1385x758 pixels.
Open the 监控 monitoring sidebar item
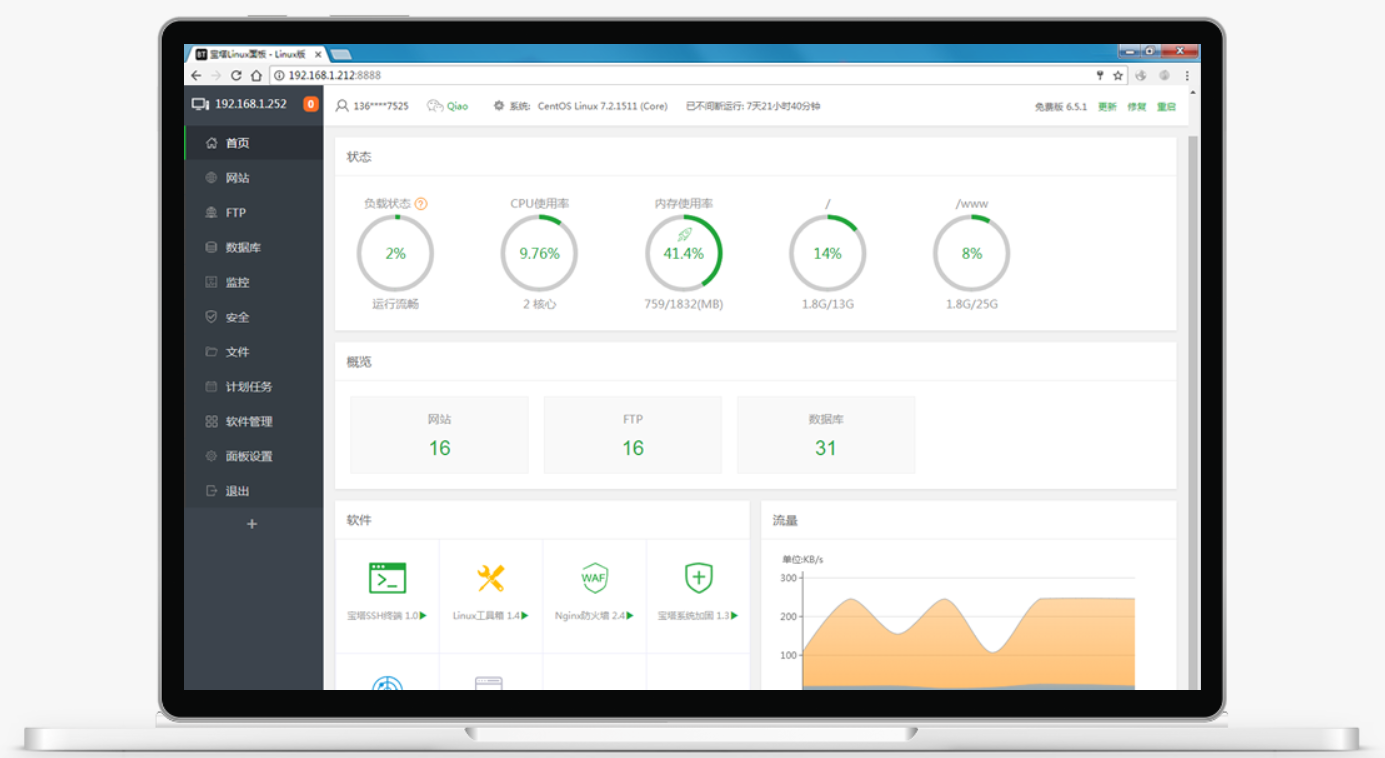coord(254,282)
